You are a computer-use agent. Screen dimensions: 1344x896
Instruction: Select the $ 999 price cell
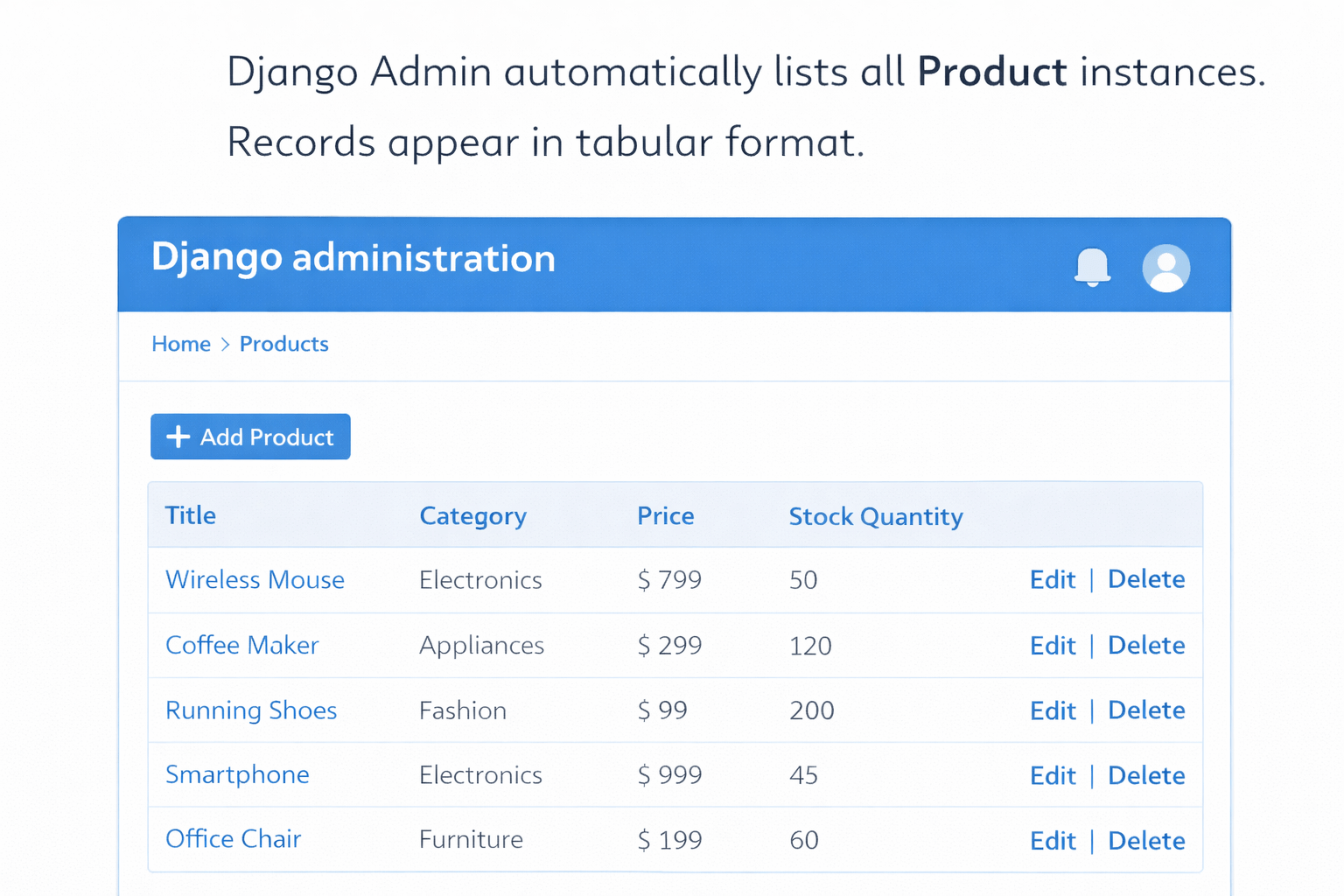tap(669, 775)
